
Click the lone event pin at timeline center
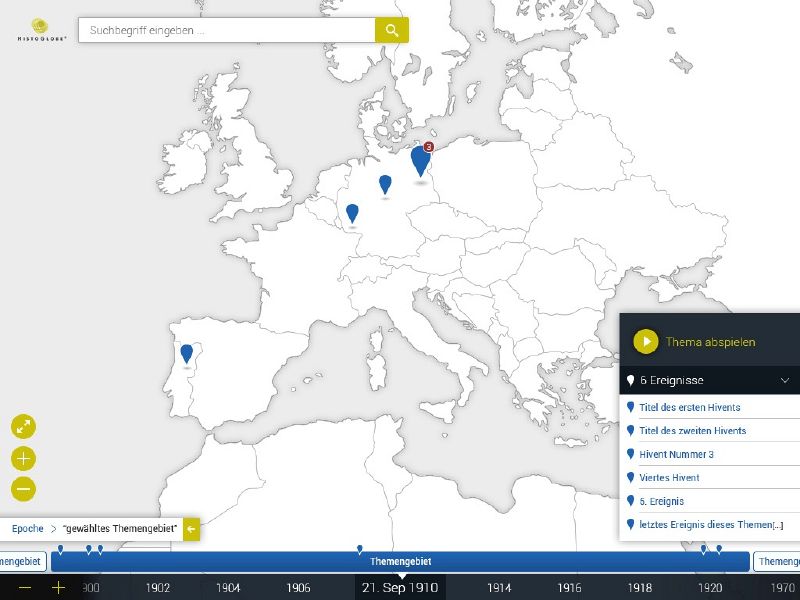(360, 549)
